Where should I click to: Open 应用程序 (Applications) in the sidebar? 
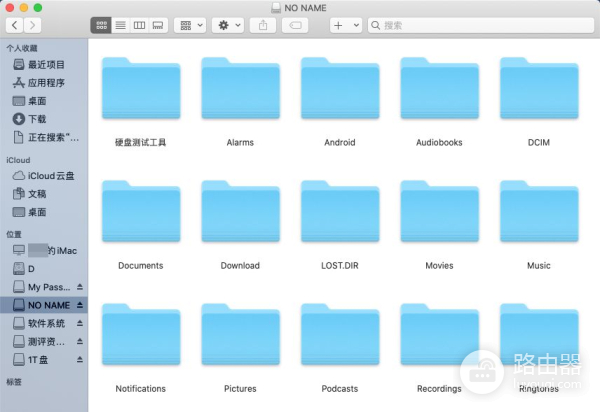(x=45, y=83)
